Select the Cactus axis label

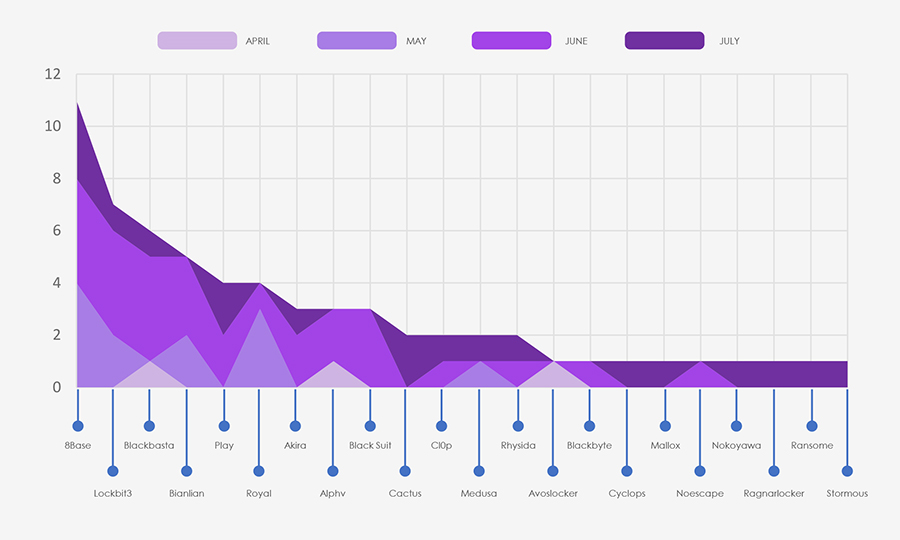[x=405, y=494]
